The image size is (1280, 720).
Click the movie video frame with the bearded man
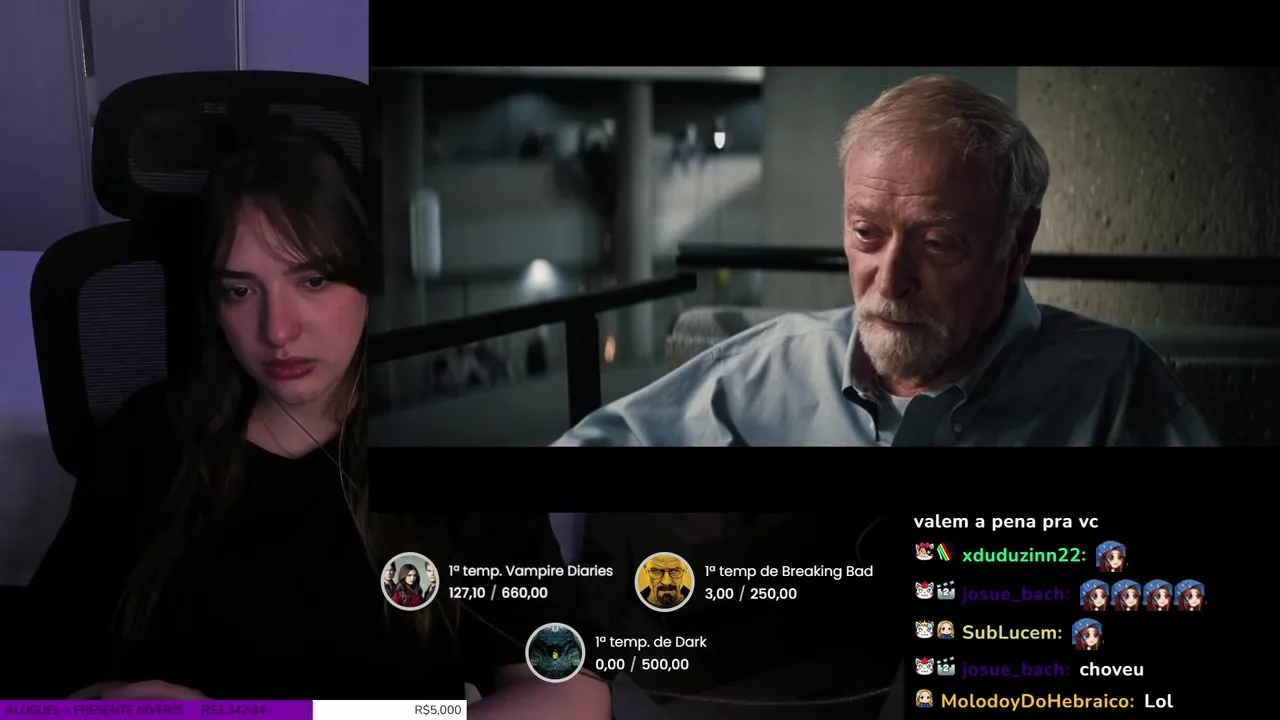pyautogui.click(x=824, y=256)
